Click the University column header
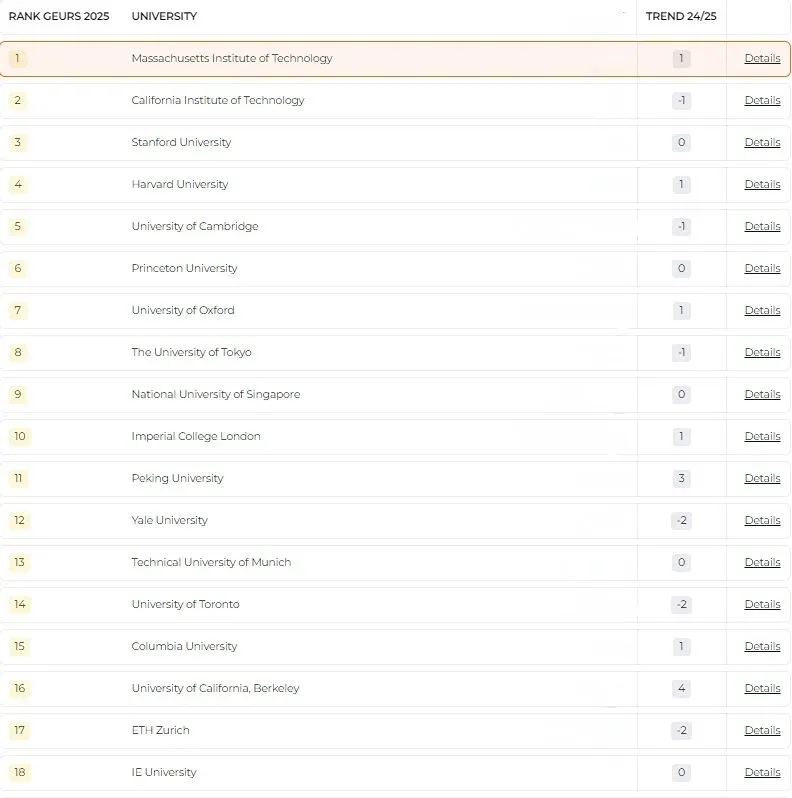This screenshot has height=798, width=792. 164,16
